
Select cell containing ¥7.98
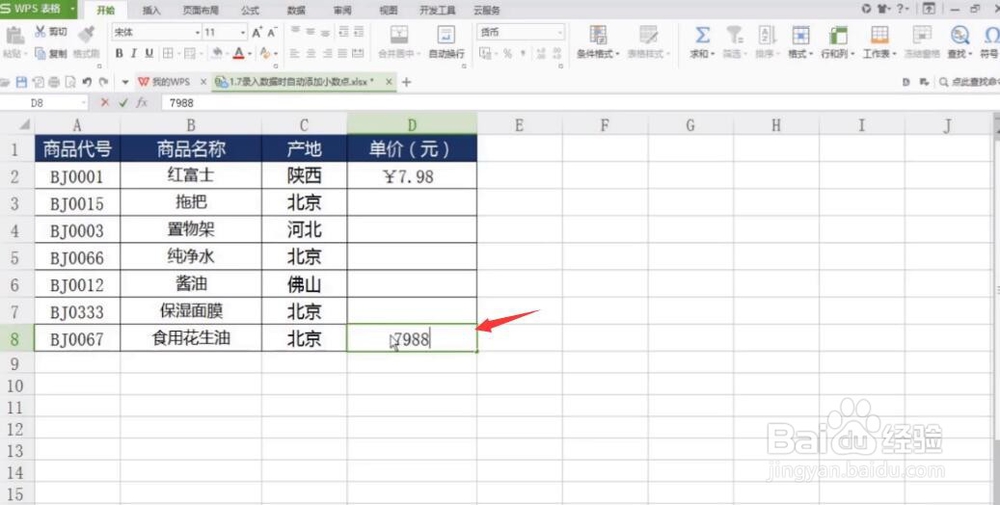coord(412,176)
